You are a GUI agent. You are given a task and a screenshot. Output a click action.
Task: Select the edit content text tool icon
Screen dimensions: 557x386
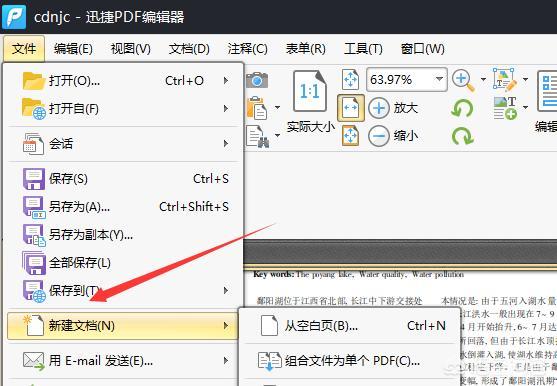click(x=504, y=80)
